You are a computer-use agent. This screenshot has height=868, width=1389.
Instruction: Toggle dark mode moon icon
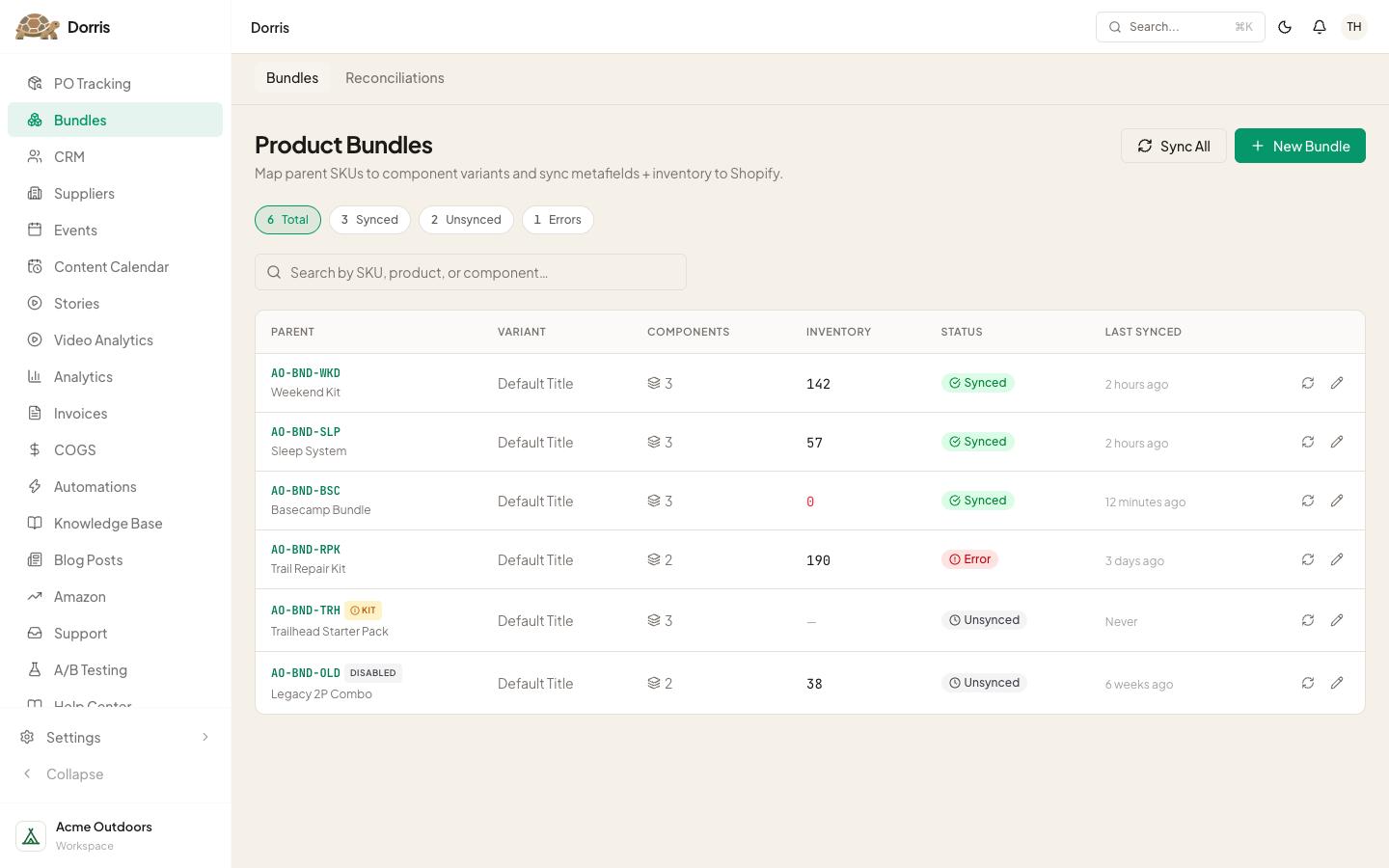(1285, 27)
